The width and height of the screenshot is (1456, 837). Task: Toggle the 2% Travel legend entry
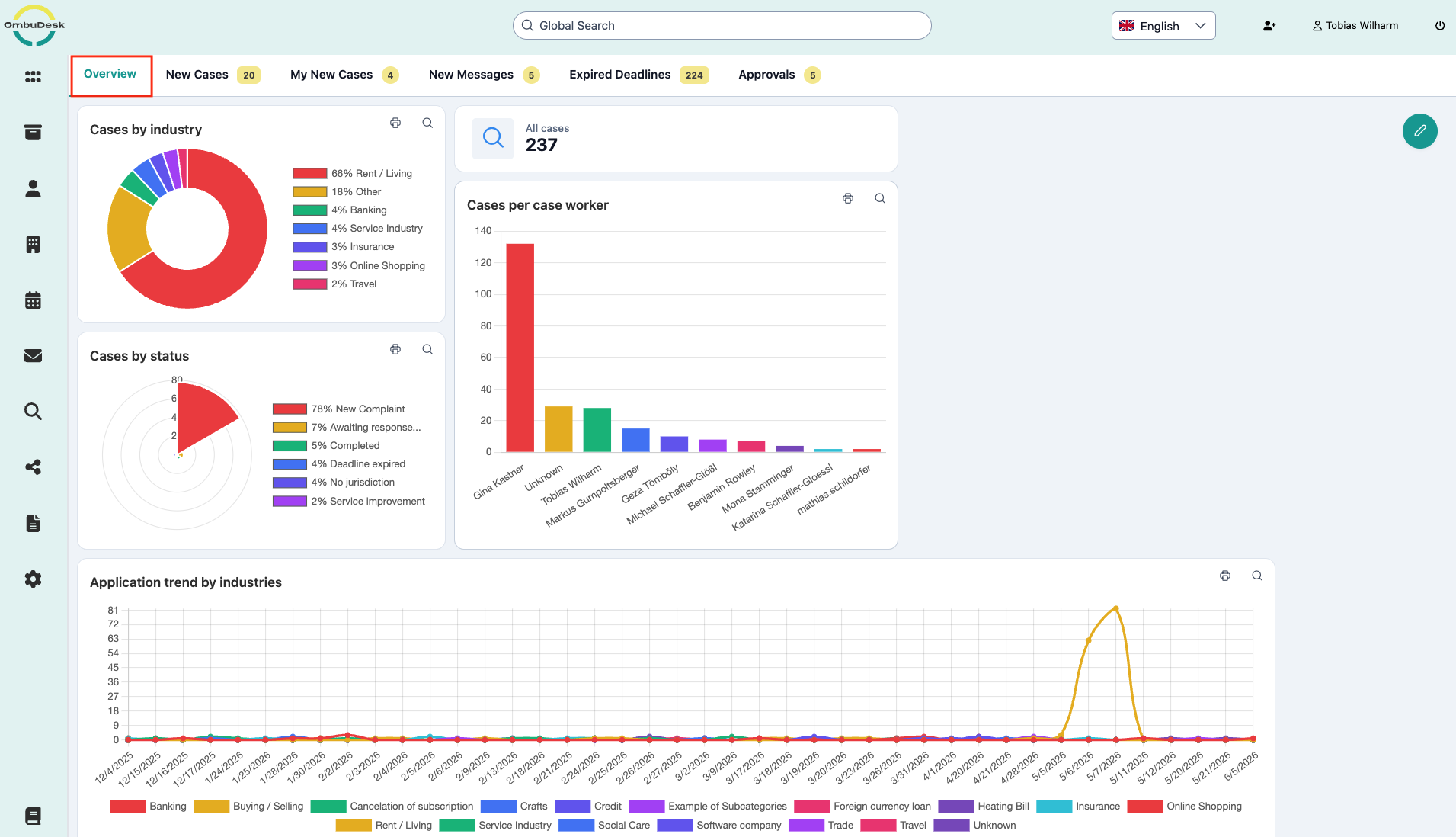(334, 284)
